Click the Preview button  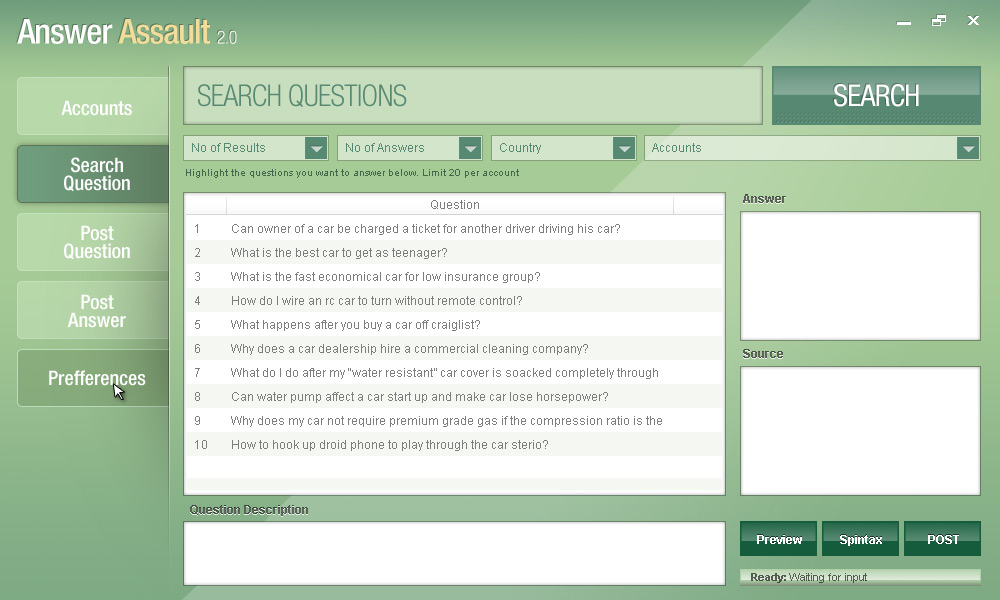pos(779,539)
